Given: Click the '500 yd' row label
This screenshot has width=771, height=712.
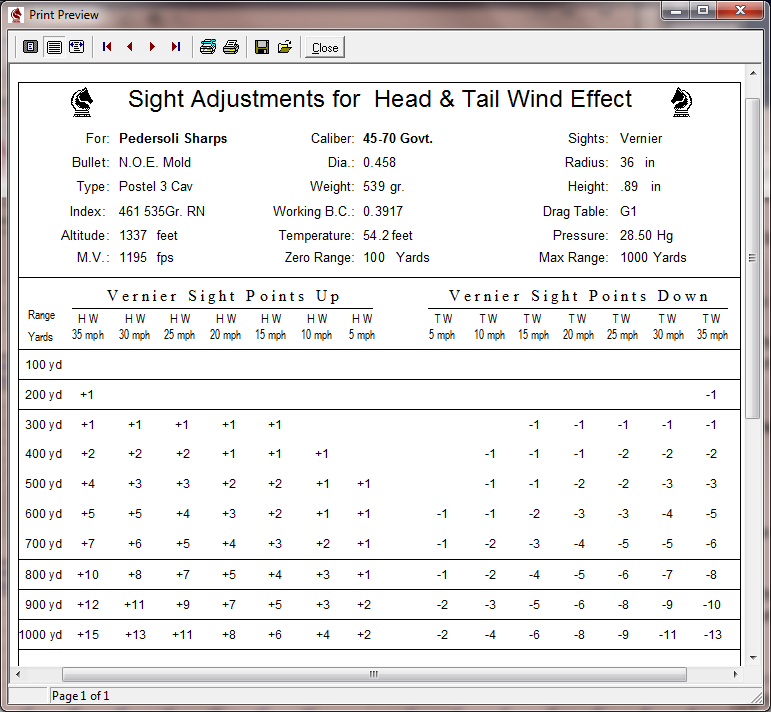Looking at the screenshot, I should [44, 484].
